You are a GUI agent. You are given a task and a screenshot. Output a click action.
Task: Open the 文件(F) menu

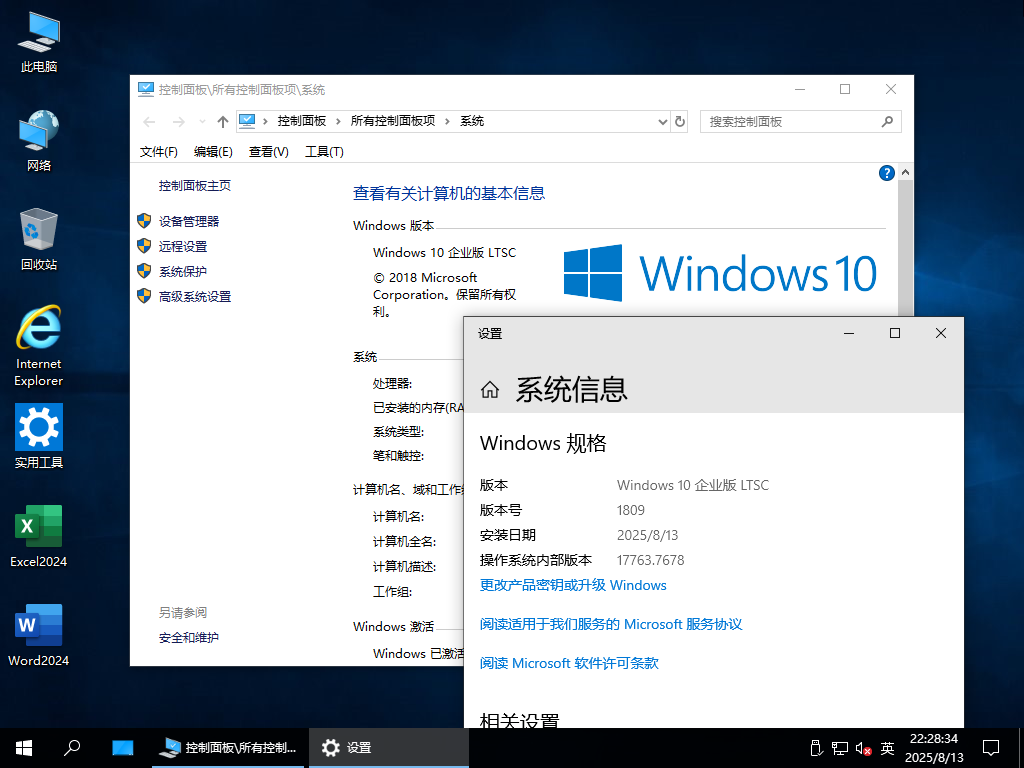tap(159, 152)
